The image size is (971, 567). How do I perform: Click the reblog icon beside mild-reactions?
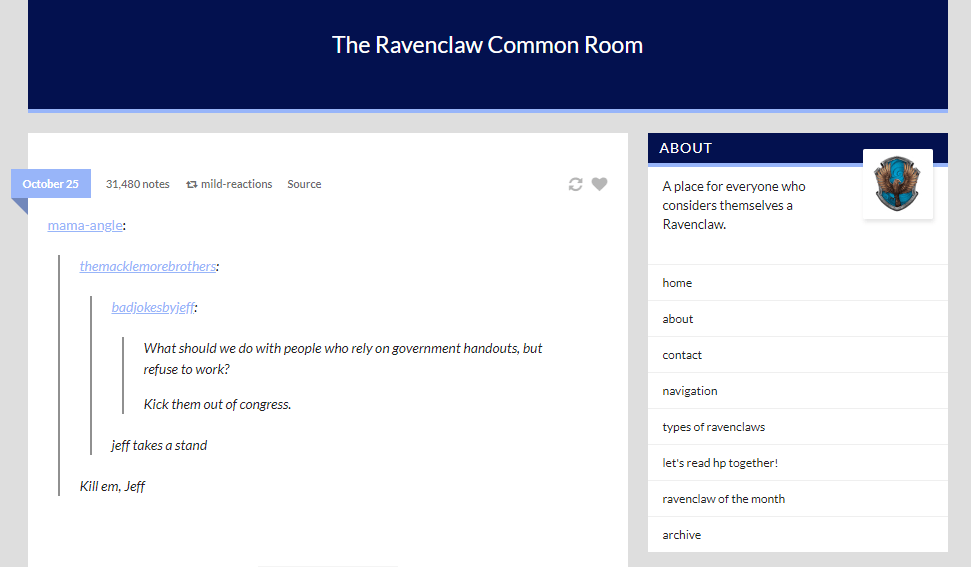click(192, 184)
